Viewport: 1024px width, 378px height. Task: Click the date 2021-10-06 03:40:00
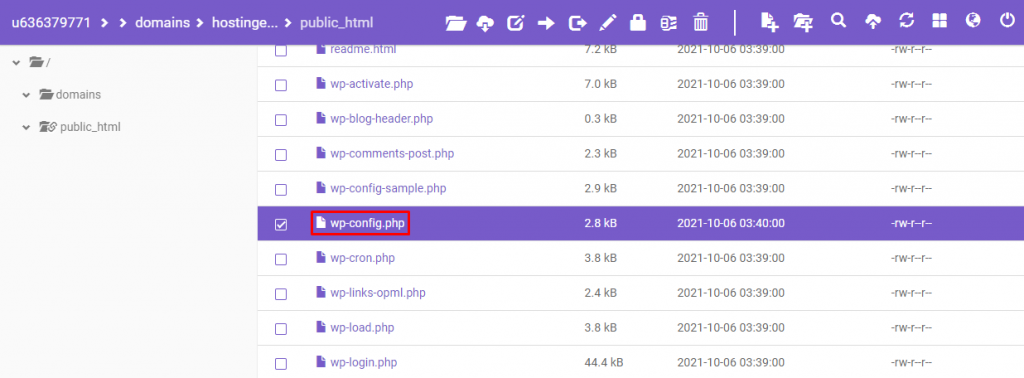pyautogui.click(x=731, y=223)
